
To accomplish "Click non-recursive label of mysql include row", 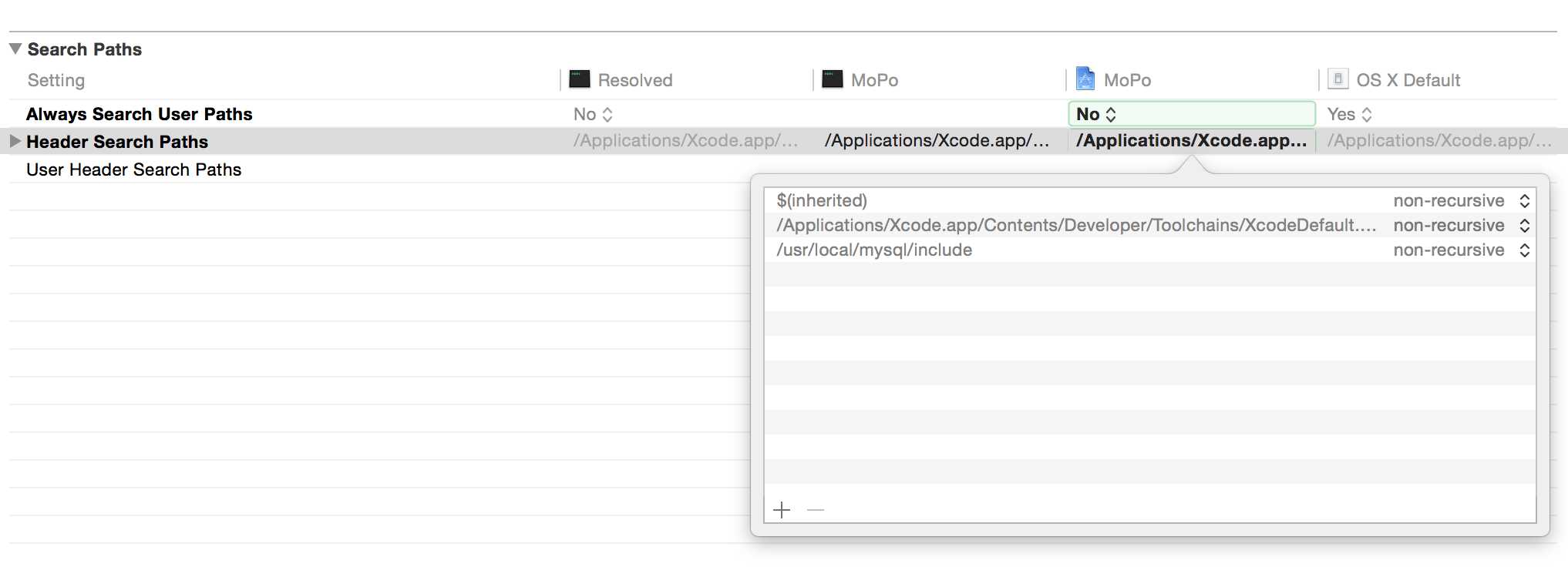I will tap(1449, 250).
